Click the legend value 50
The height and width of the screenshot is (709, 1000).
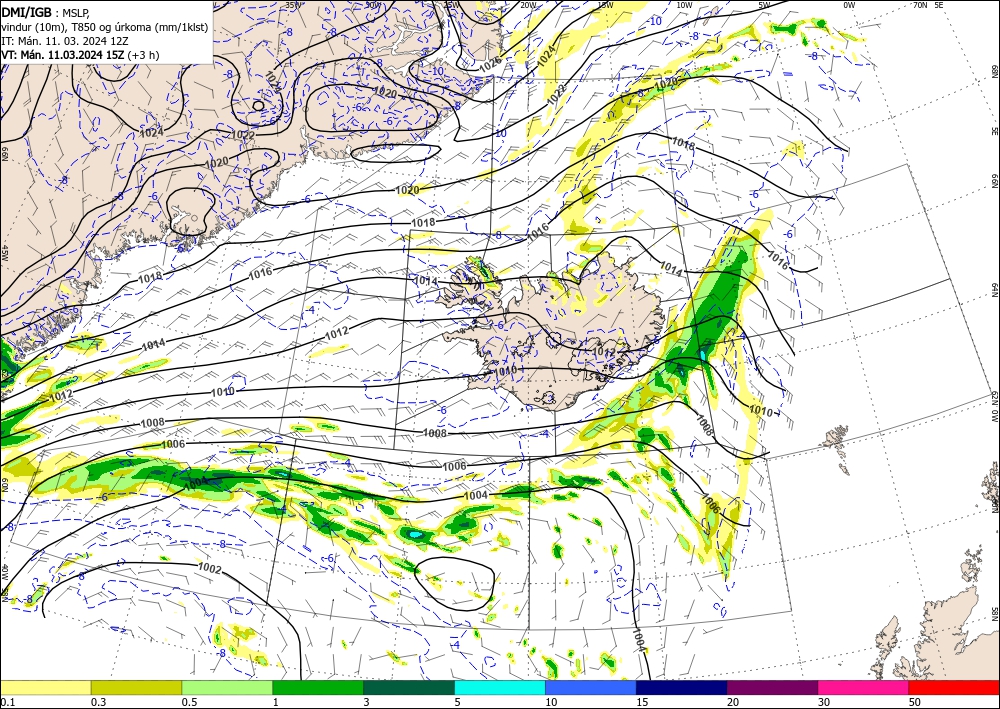click(915, 702)
